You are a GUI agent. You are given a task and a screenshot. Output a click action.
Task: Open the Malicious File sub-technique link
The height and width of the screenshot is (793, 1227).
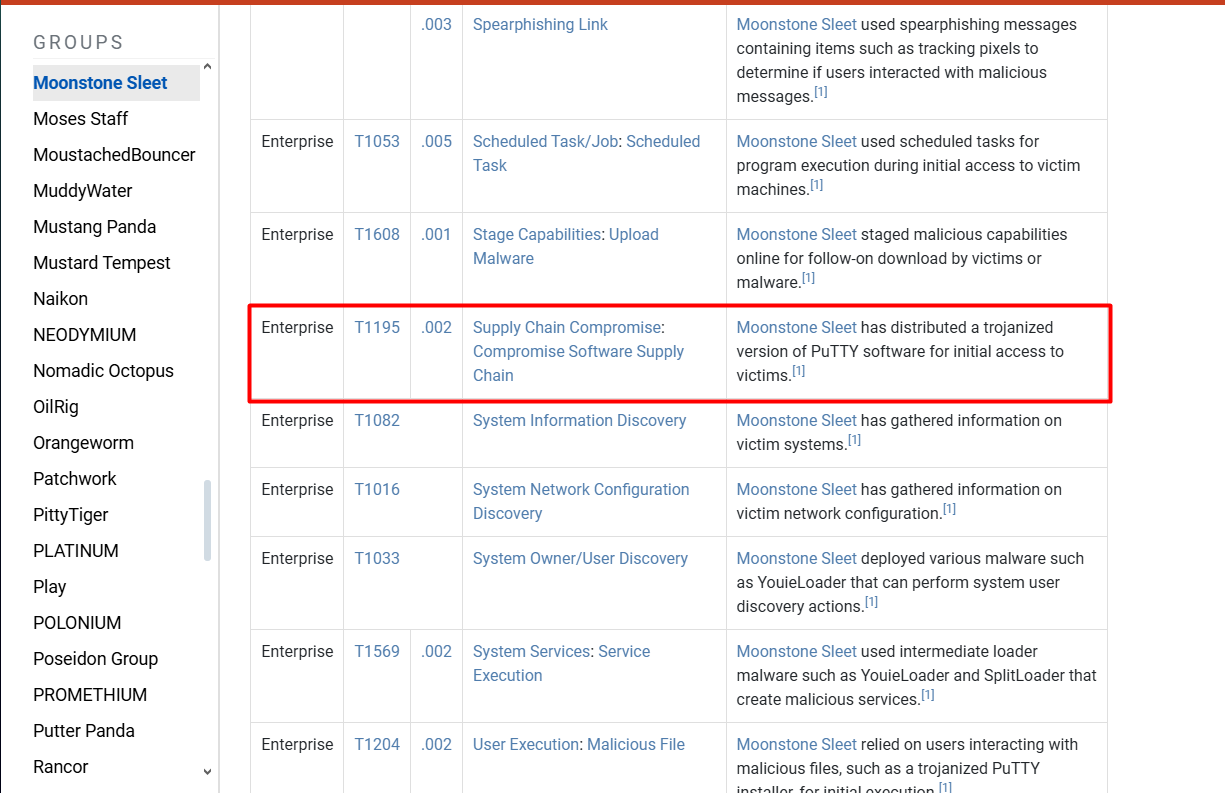tap(636, 745)
